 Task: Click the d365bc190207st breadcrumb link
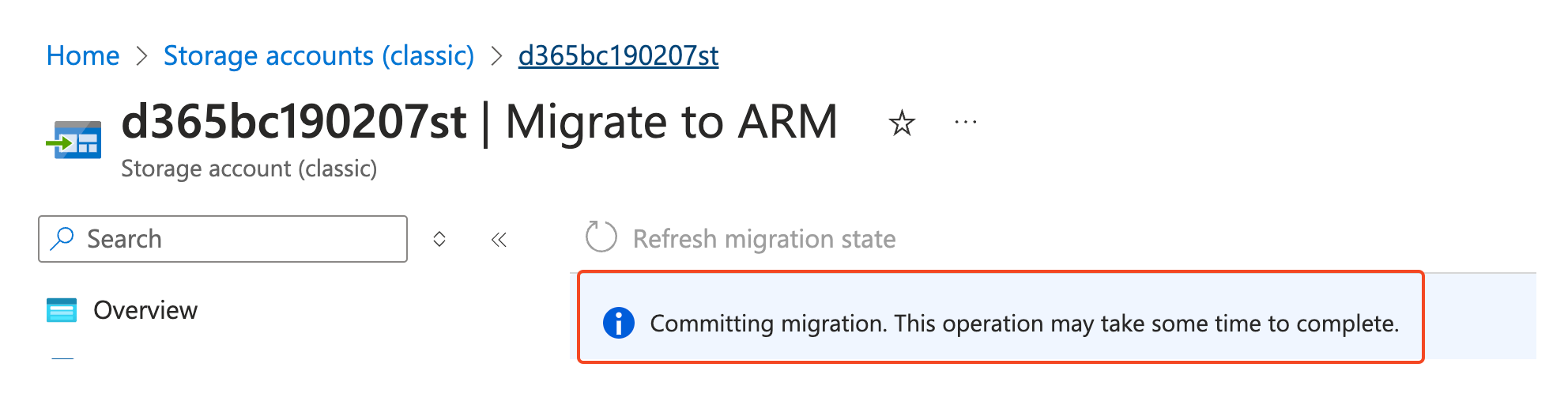coord(618,56)
